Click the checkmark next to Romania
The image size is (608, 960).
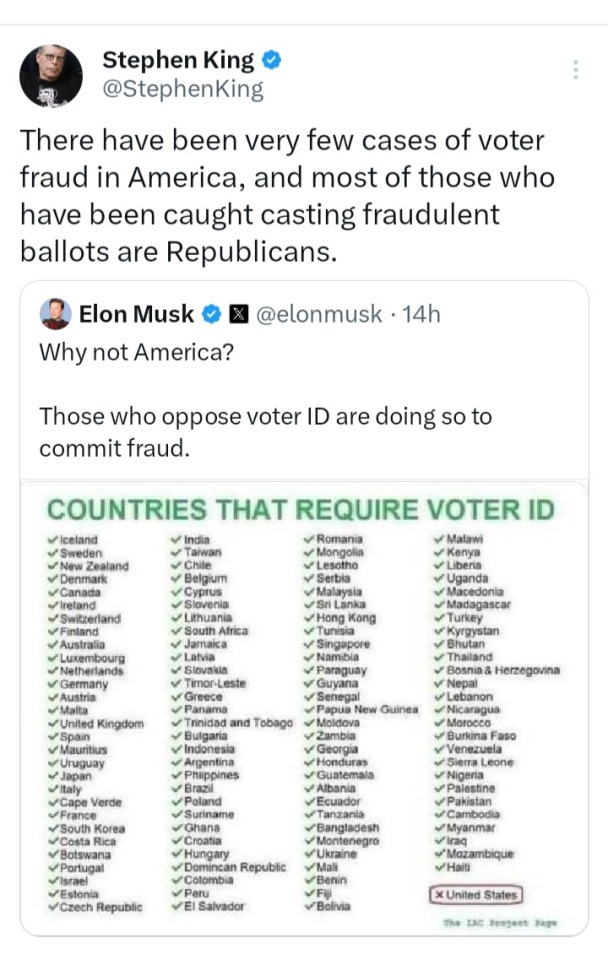307,540
